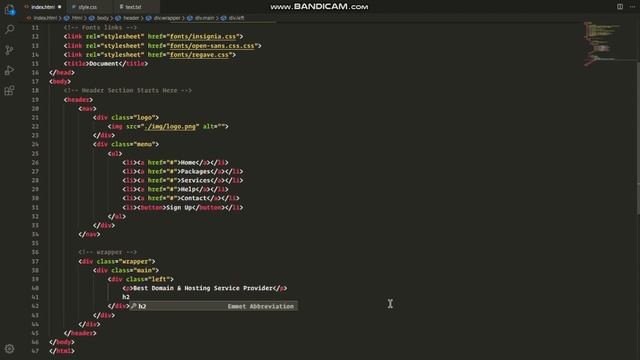
Task: Click unsaved dot on index.html tab
Action: pyautogui.click(x=60, y=7)
